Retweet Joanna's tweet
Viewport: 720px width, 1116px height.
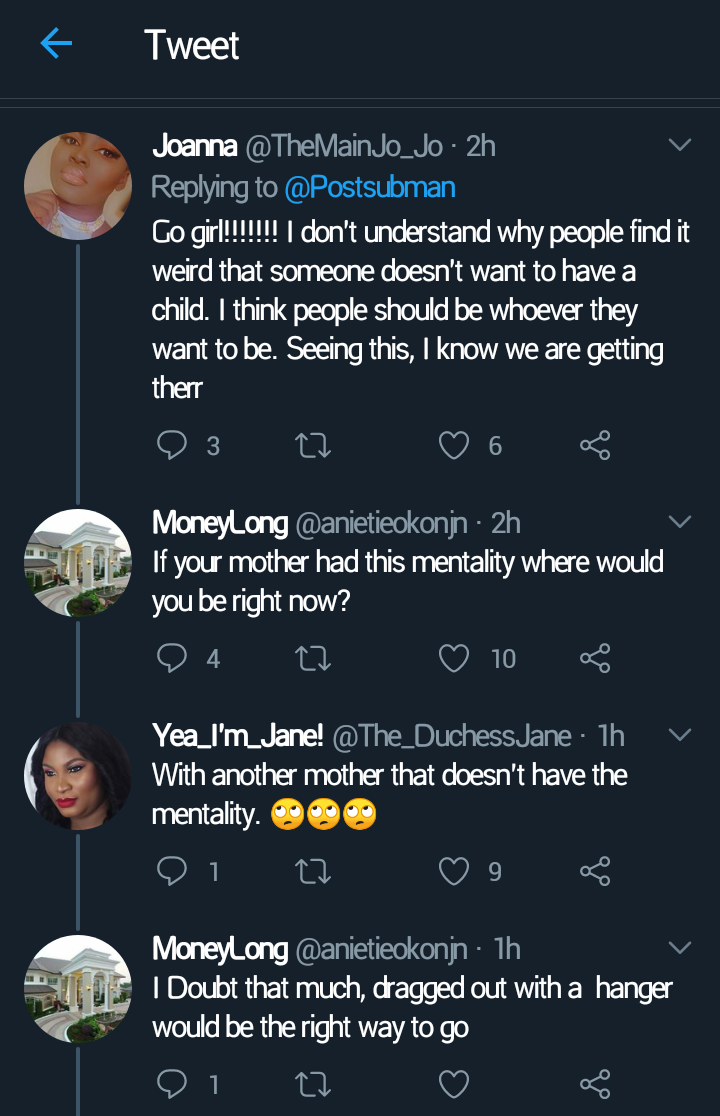tap(315, 445)
